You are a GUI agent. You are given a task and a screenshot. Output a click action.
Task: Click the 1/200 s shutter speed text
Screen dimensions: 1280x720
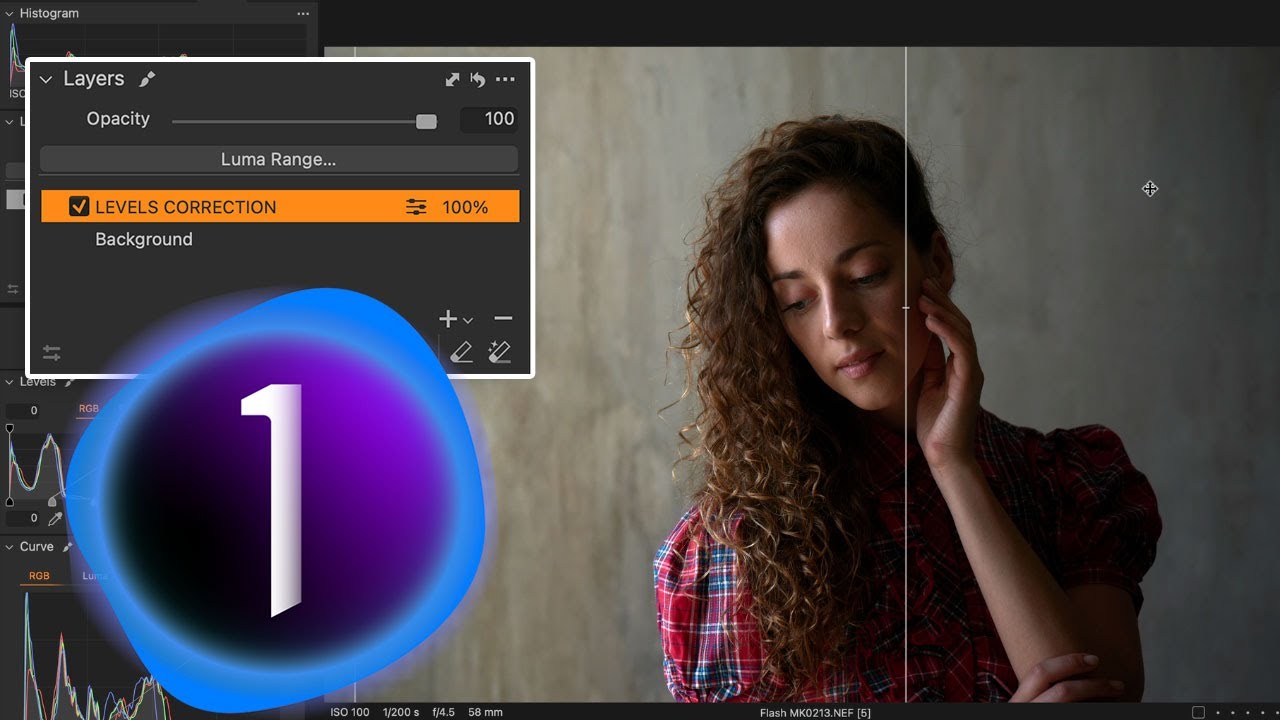pyautogui.click(x=399, y=712)
